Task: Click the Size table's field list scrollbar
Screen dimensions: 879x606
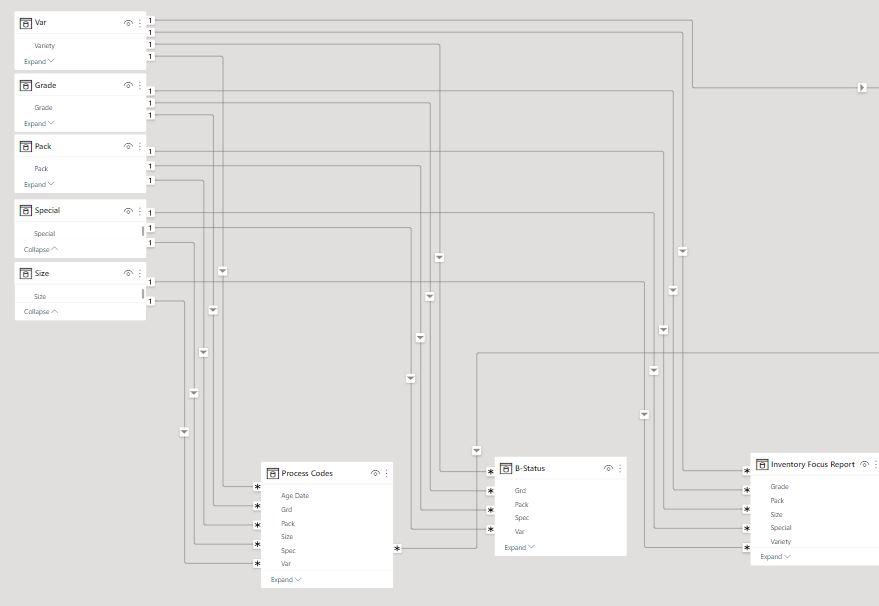Action: point(143,294)
